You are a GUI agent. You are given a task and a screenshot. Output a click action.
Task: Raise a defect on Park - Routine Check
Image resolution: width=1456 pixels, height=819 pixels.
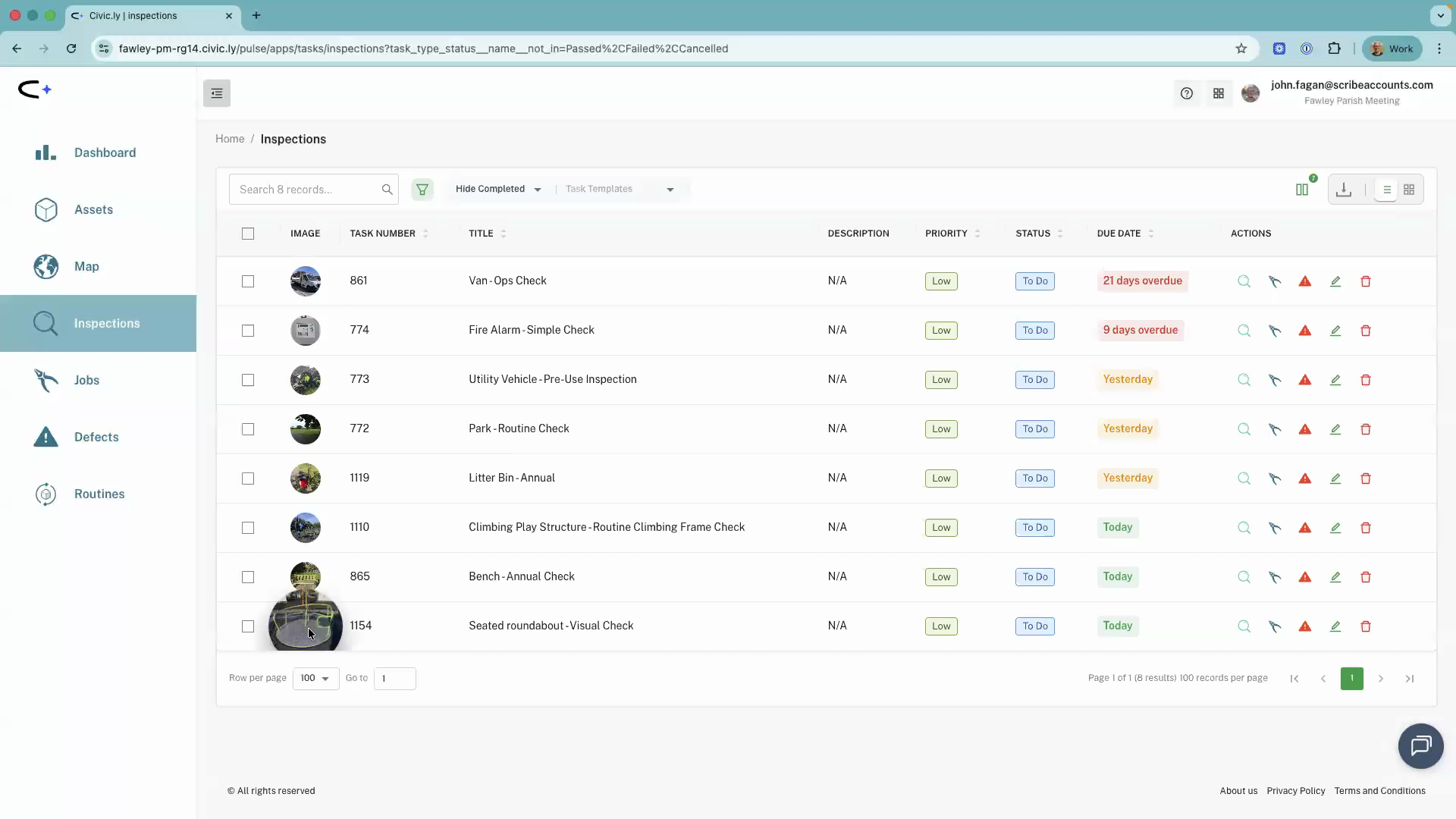1305,429
